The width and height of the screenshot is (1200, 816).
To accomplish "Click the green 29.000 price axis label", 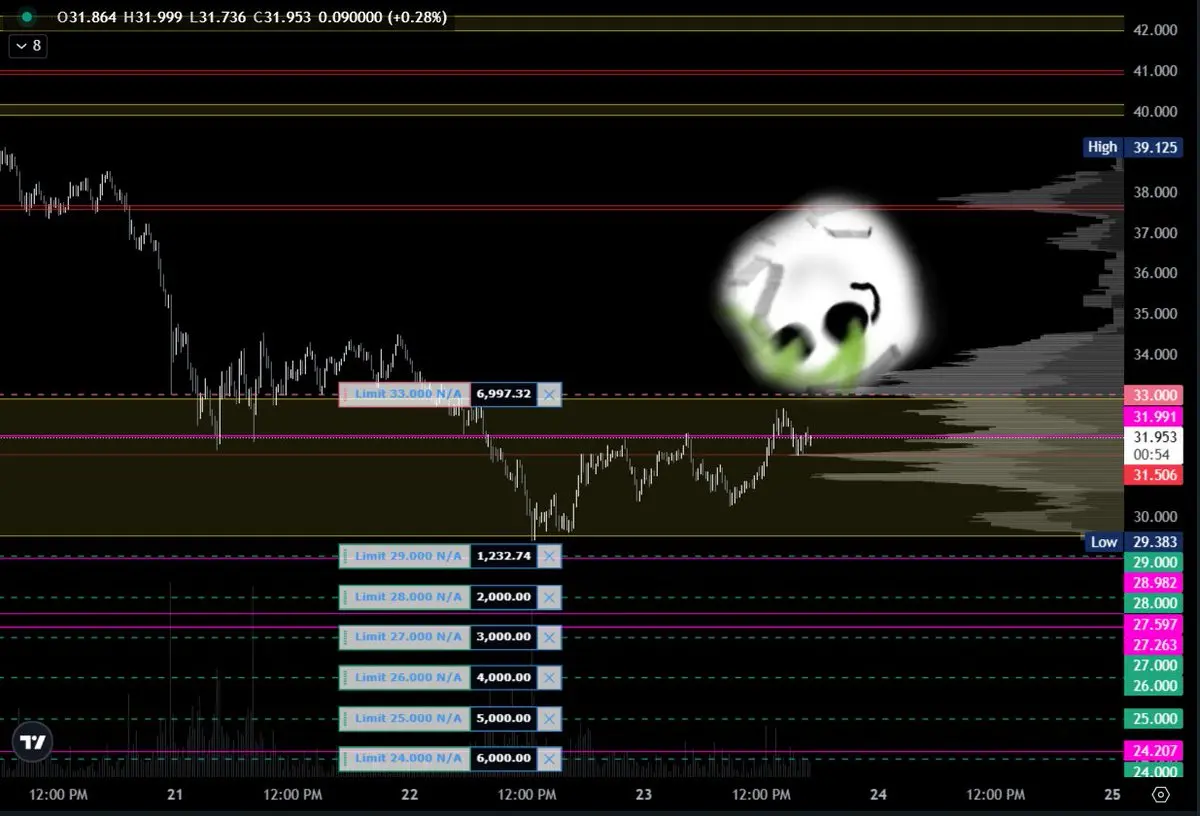I will [x=1155, y=562].
